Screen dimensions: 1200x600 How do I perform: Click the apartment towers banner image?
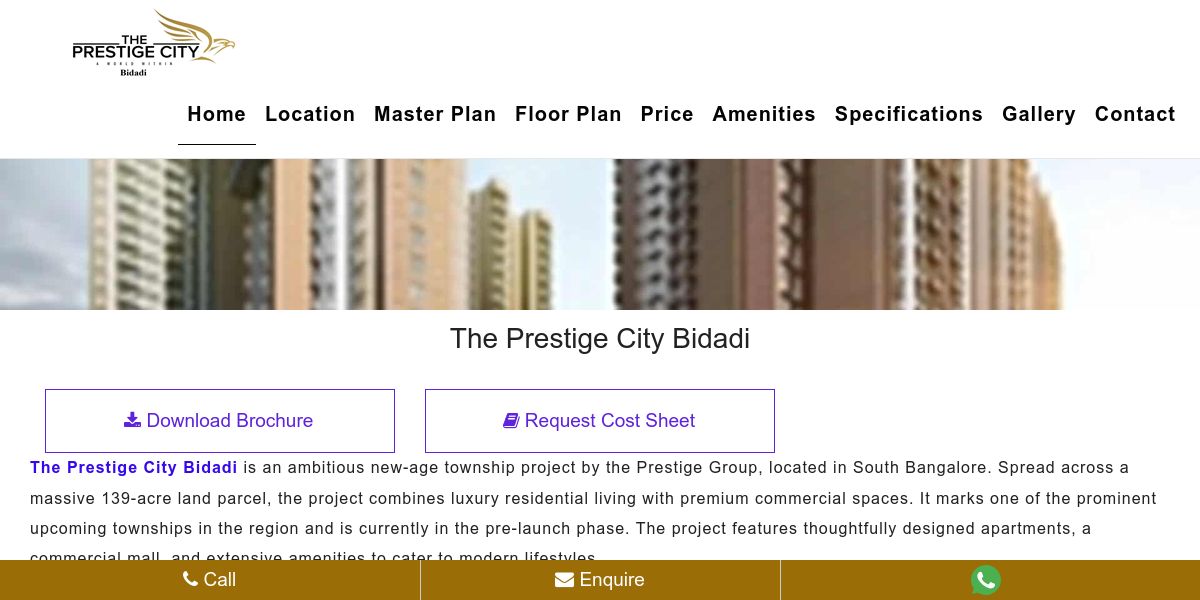click(600, 234)
